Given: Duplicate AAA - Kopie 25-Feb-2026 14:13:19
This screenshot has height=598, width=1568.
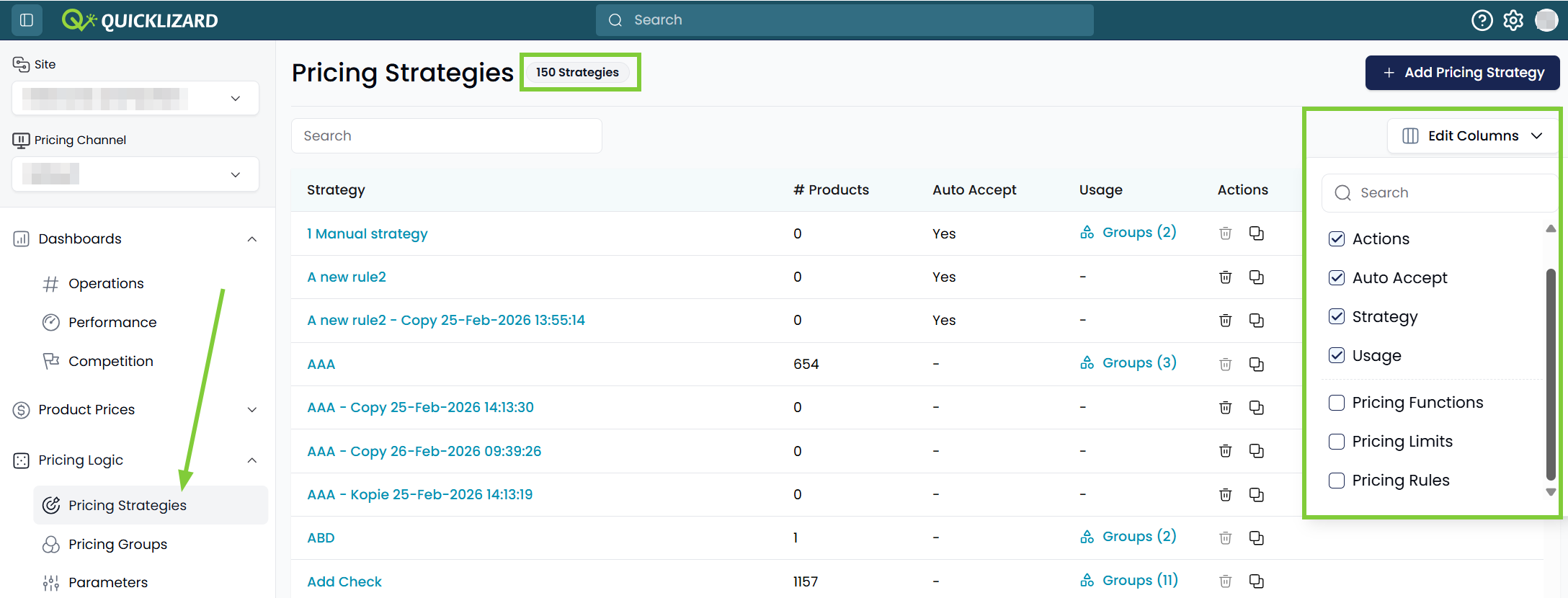Looking at the screenshot, I should click(1256, 495).
